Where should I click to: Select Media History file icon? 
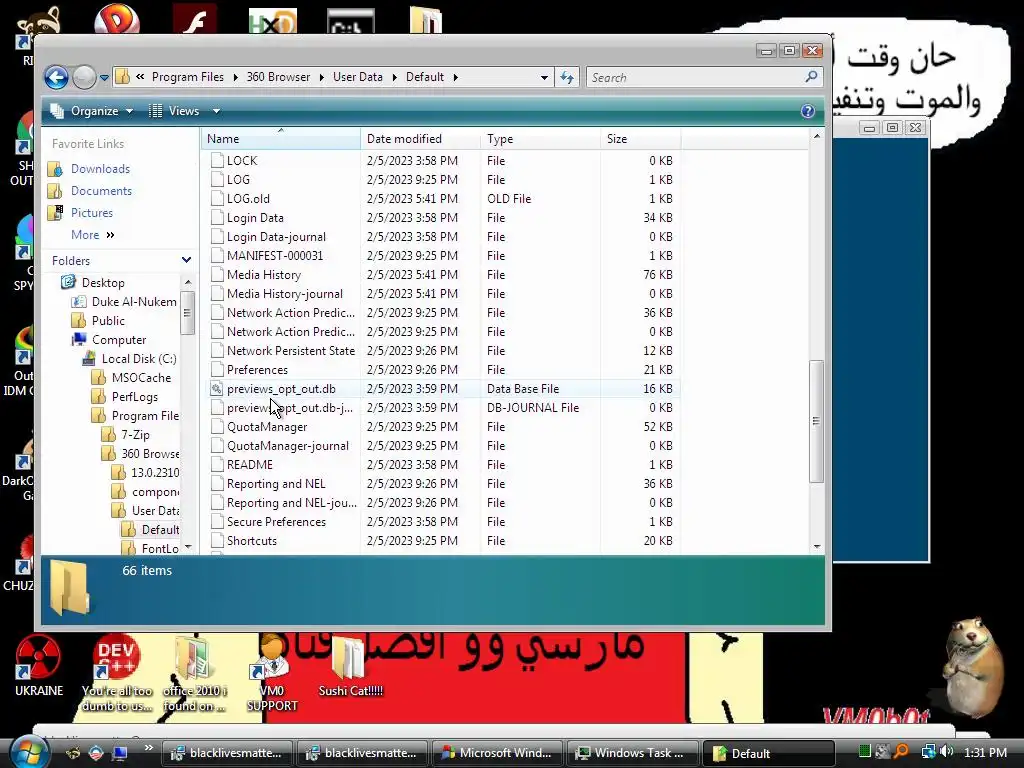tap(217, 274)
